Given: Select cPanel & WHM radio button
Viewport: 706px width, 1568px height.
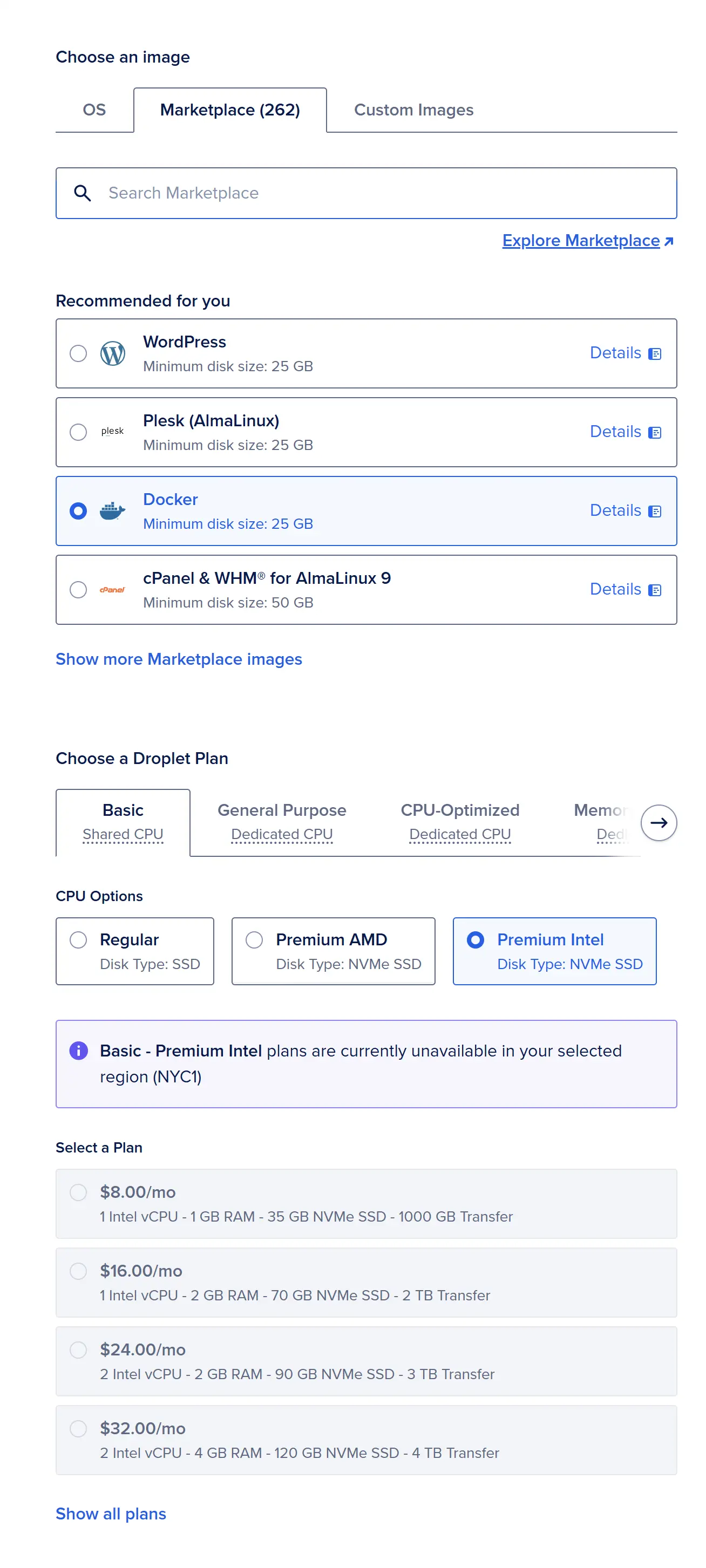Looking at the screenshot, I should (78, 589).
